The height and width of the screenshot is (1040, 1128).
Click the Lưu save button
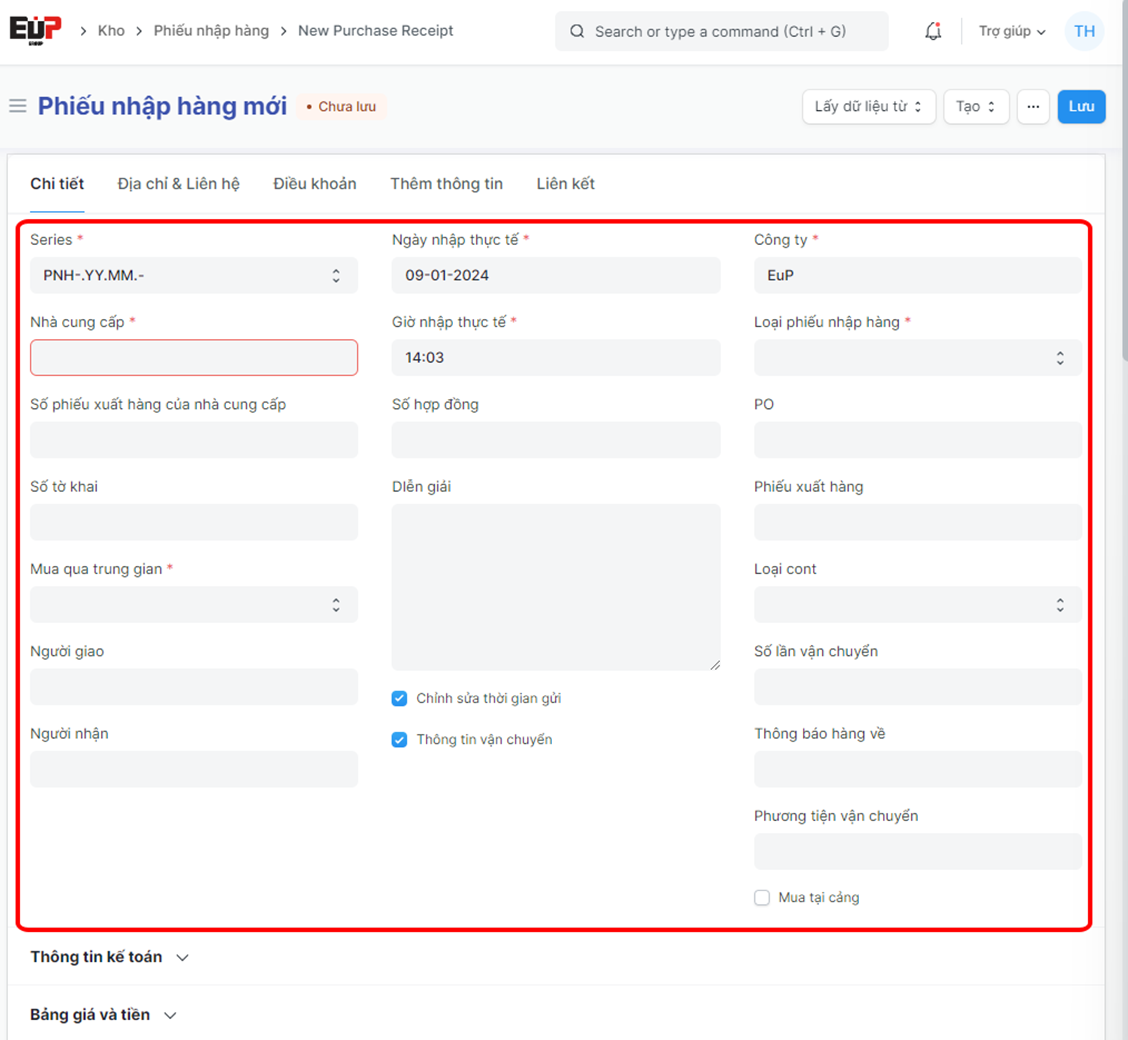[x=1081, y=107]
